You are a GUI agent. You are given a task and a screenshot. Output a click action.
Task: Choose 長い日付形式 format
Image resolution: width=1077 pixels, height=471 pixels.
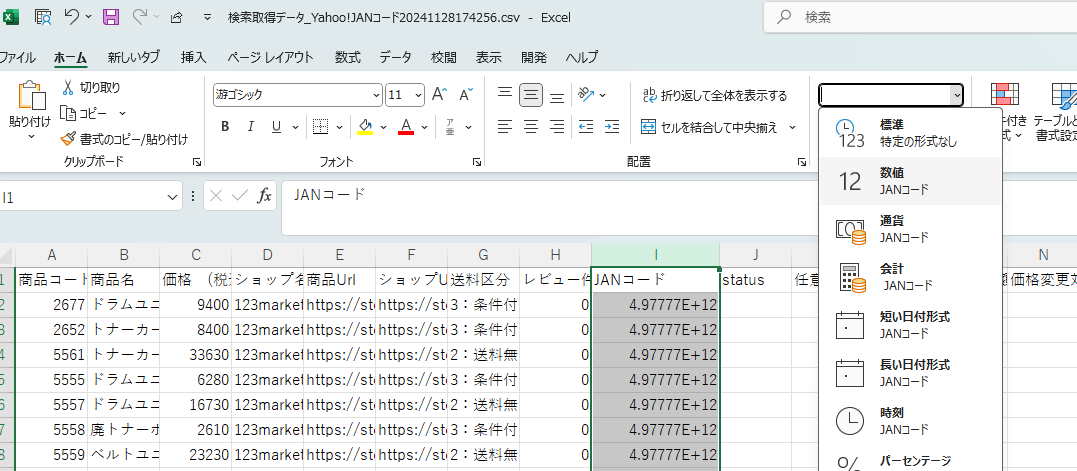[910, 373]
